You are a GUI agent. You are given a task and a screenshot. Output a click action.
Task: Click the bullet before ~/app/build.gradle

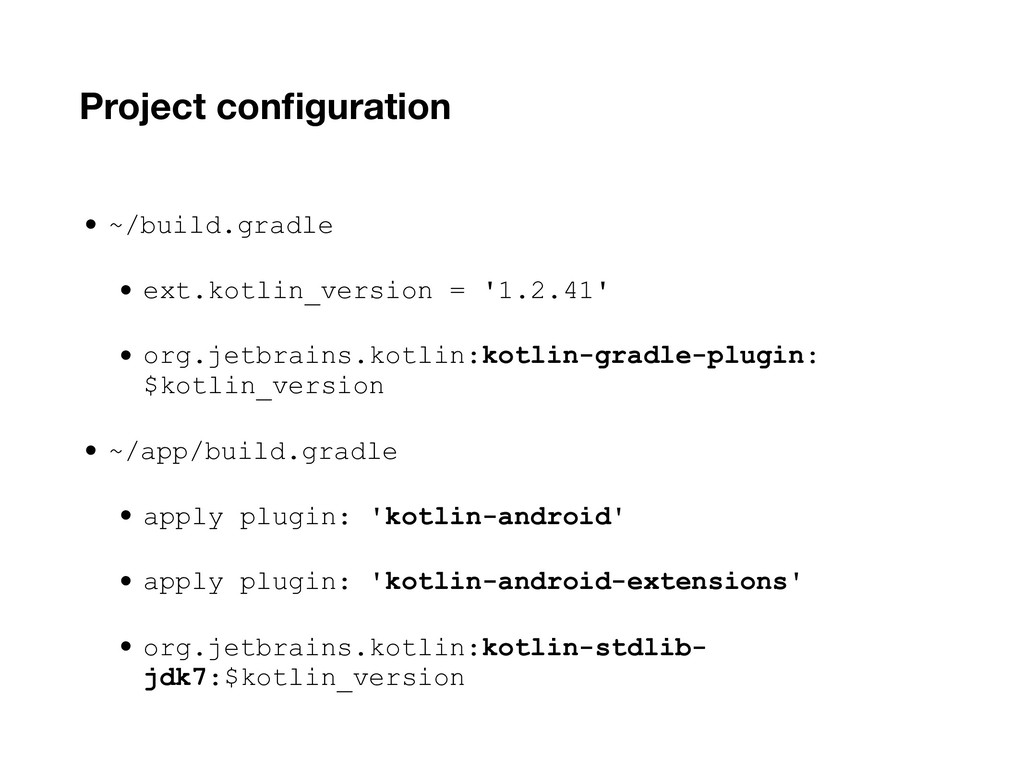tap(92, 451)
